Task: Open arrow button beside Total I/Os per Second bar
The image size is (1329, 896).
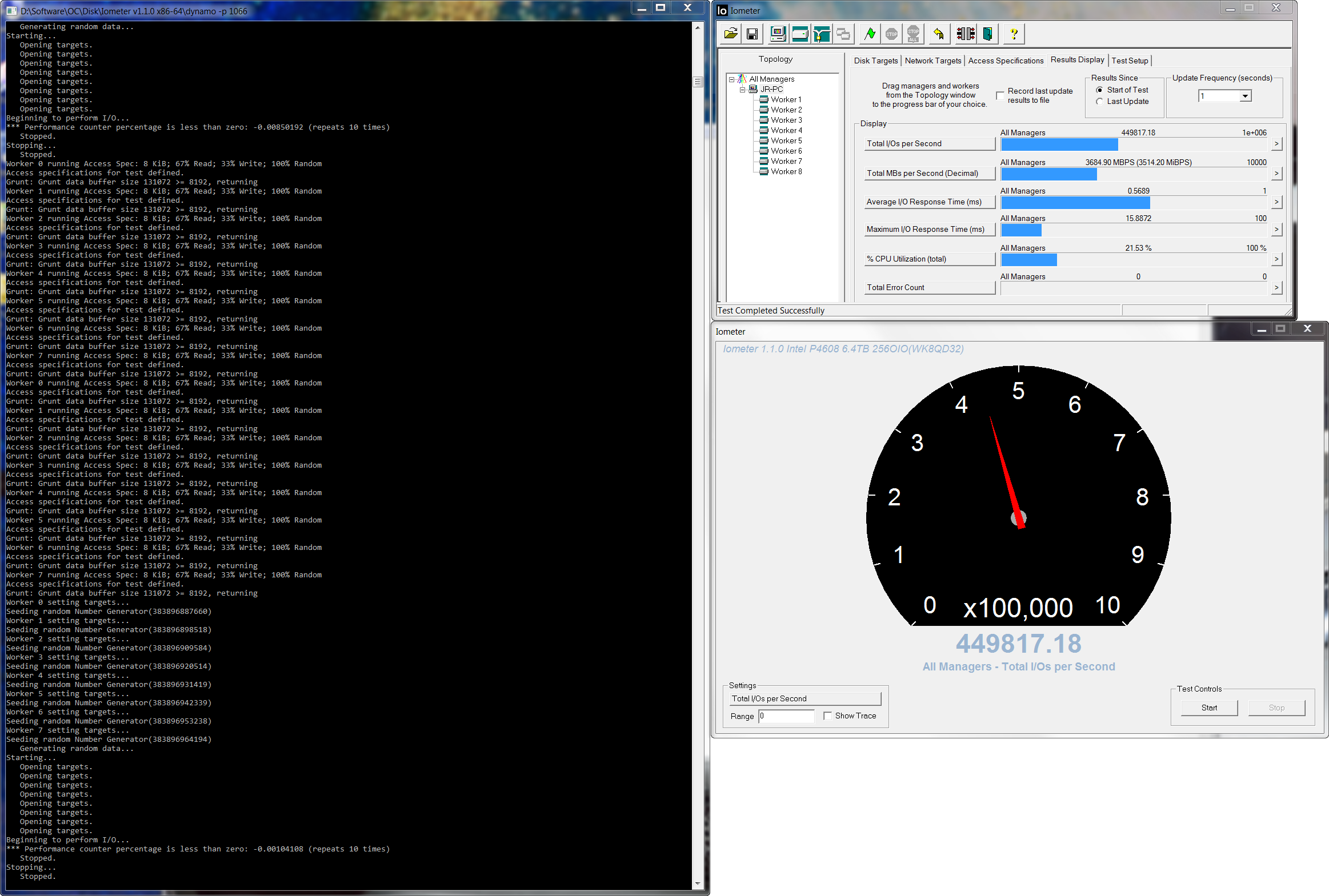Action: [1276, 144]
